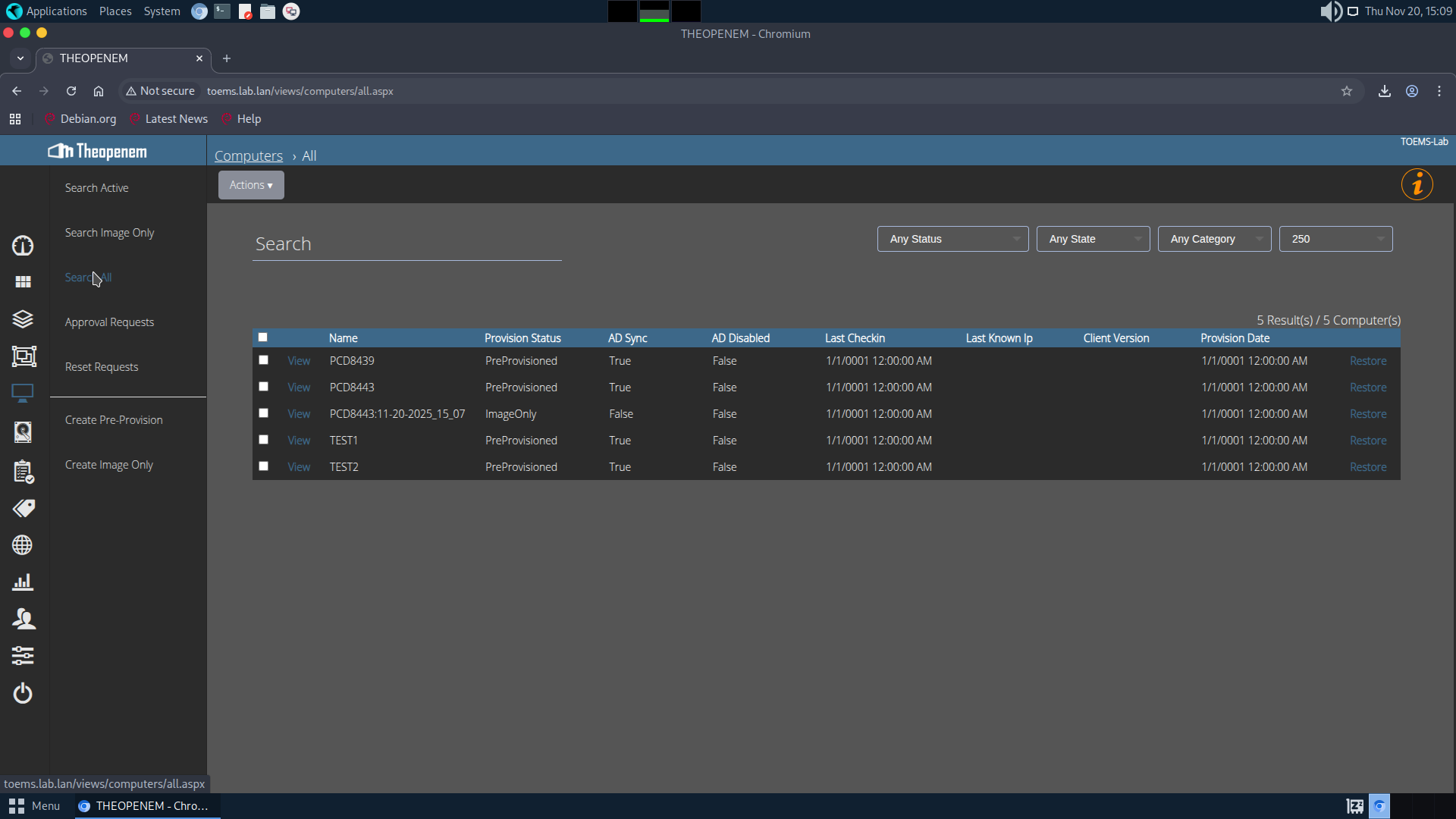Click the globe sidebar icon

coord(23,545)
